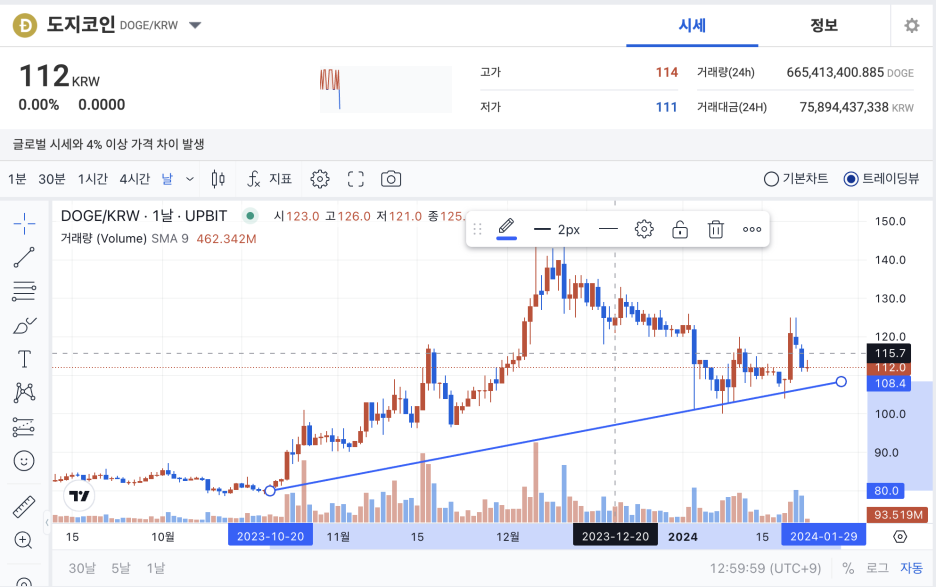Open the emoji icons tool

point(24,460)
